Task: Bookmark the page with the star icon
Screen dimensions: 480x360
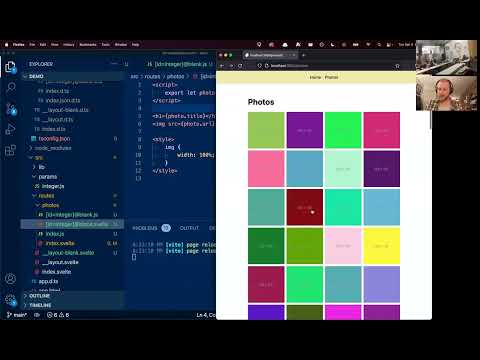Action: [397, 66]
